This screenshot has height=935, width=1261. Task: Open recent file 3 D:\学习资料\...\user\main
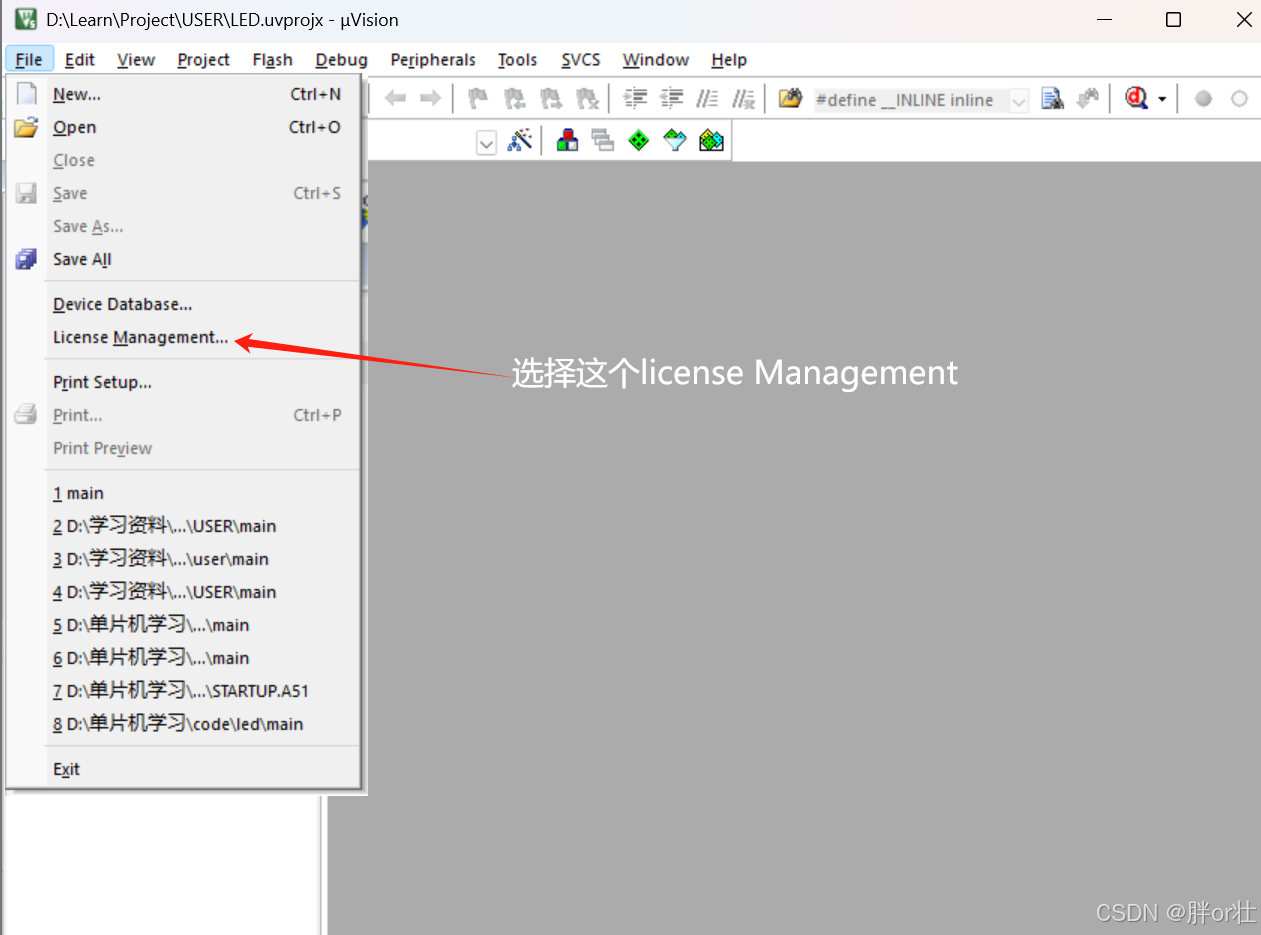[184, 559]
